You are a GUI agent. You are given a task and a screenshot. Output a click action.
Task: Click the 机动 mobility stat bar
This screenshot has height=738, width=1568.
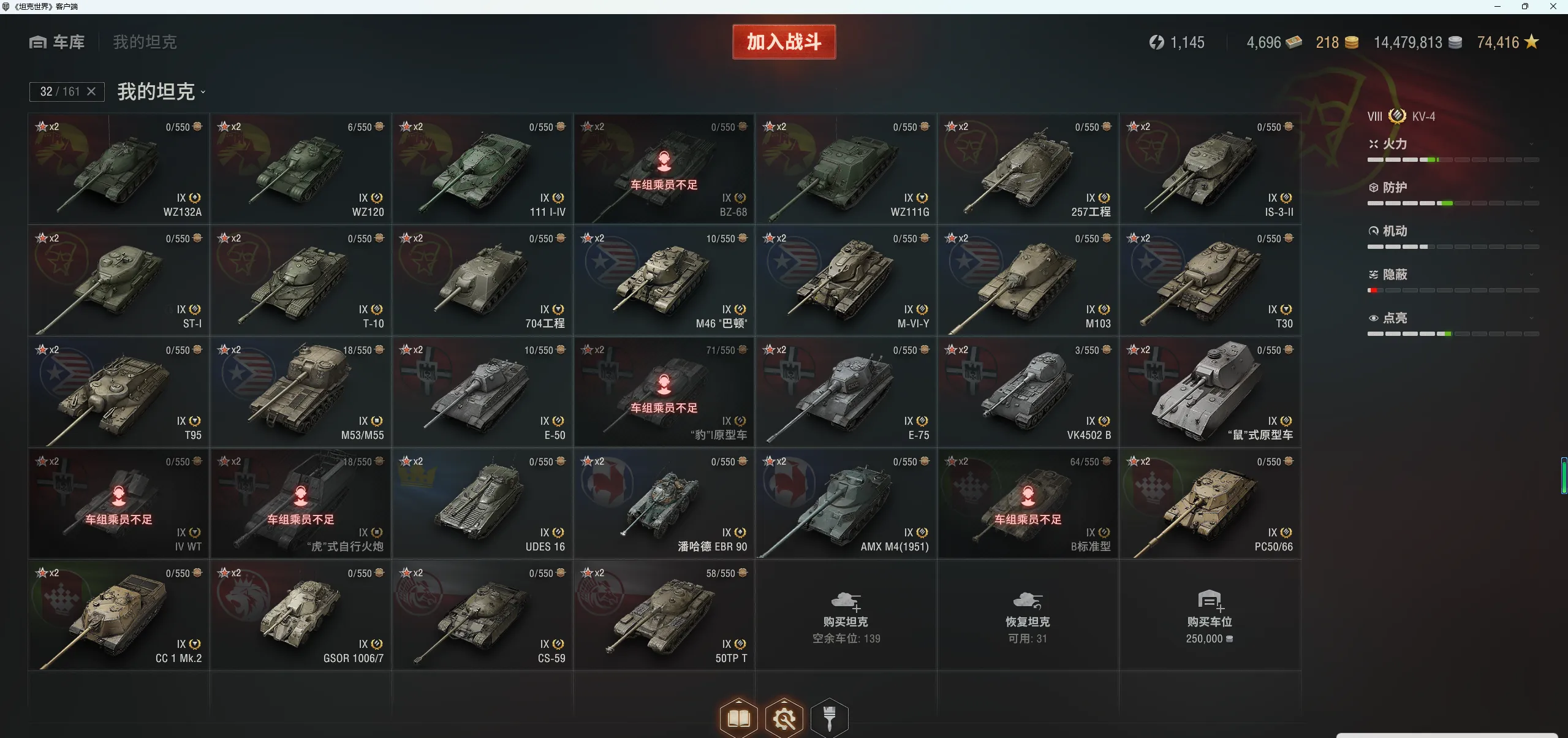coord(1453,246)
